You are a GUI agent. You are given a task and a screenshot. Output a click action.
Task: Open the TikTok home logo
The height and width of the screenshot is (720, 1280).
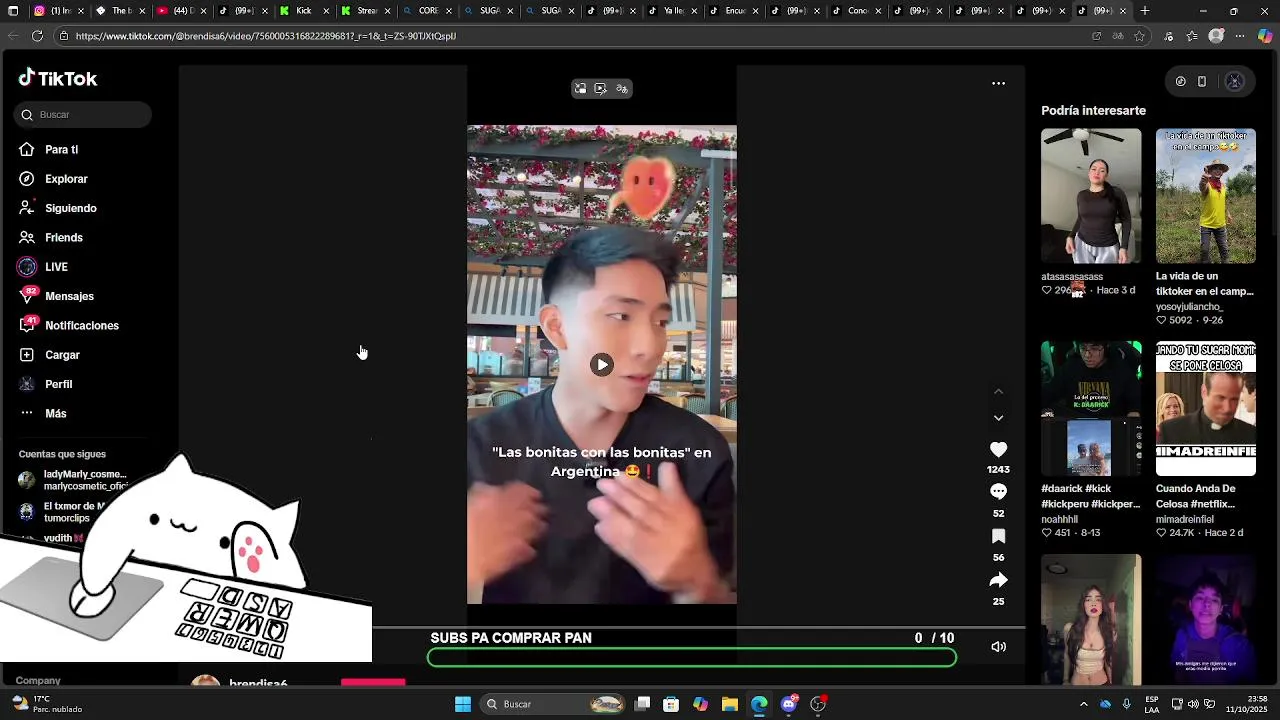(58, 79)
